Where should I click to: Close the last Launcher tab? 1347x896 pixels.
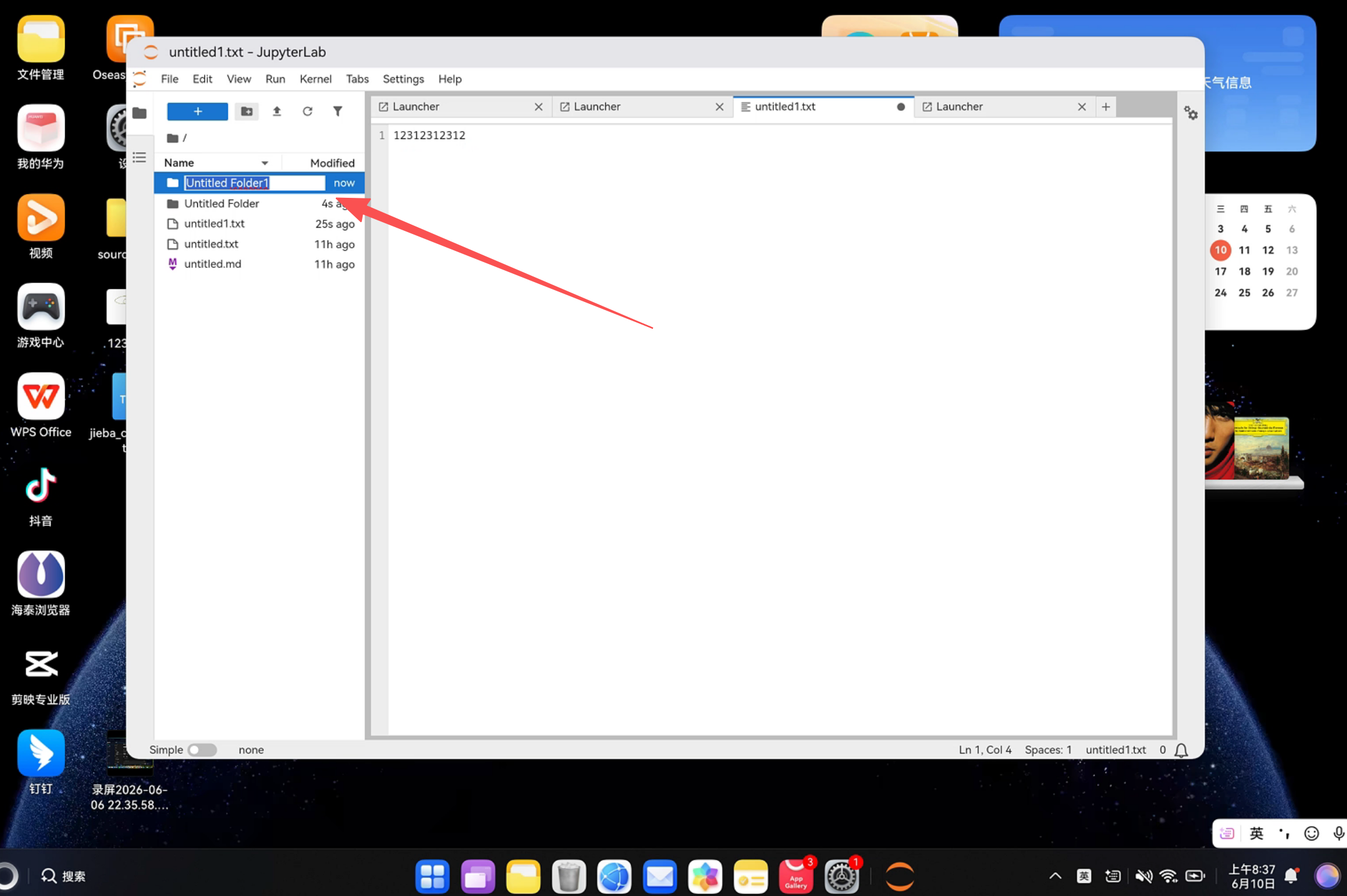click(x=1082, y=107)
